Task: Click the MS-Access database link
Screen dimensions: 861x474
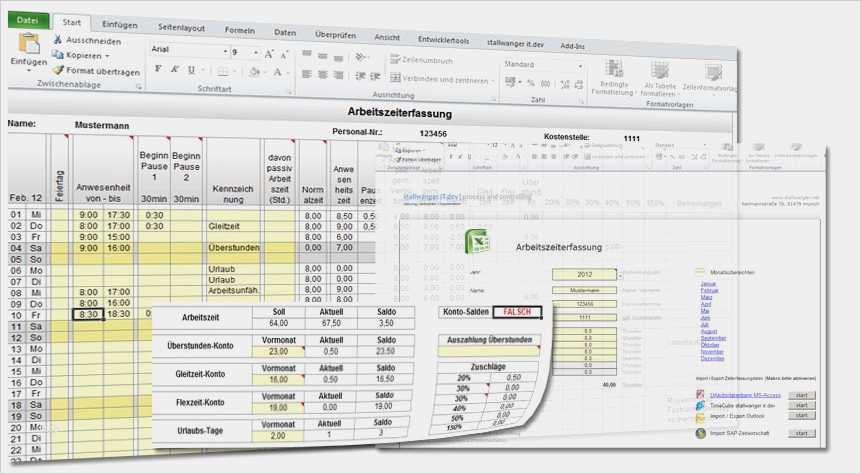Action: (745, 395)
